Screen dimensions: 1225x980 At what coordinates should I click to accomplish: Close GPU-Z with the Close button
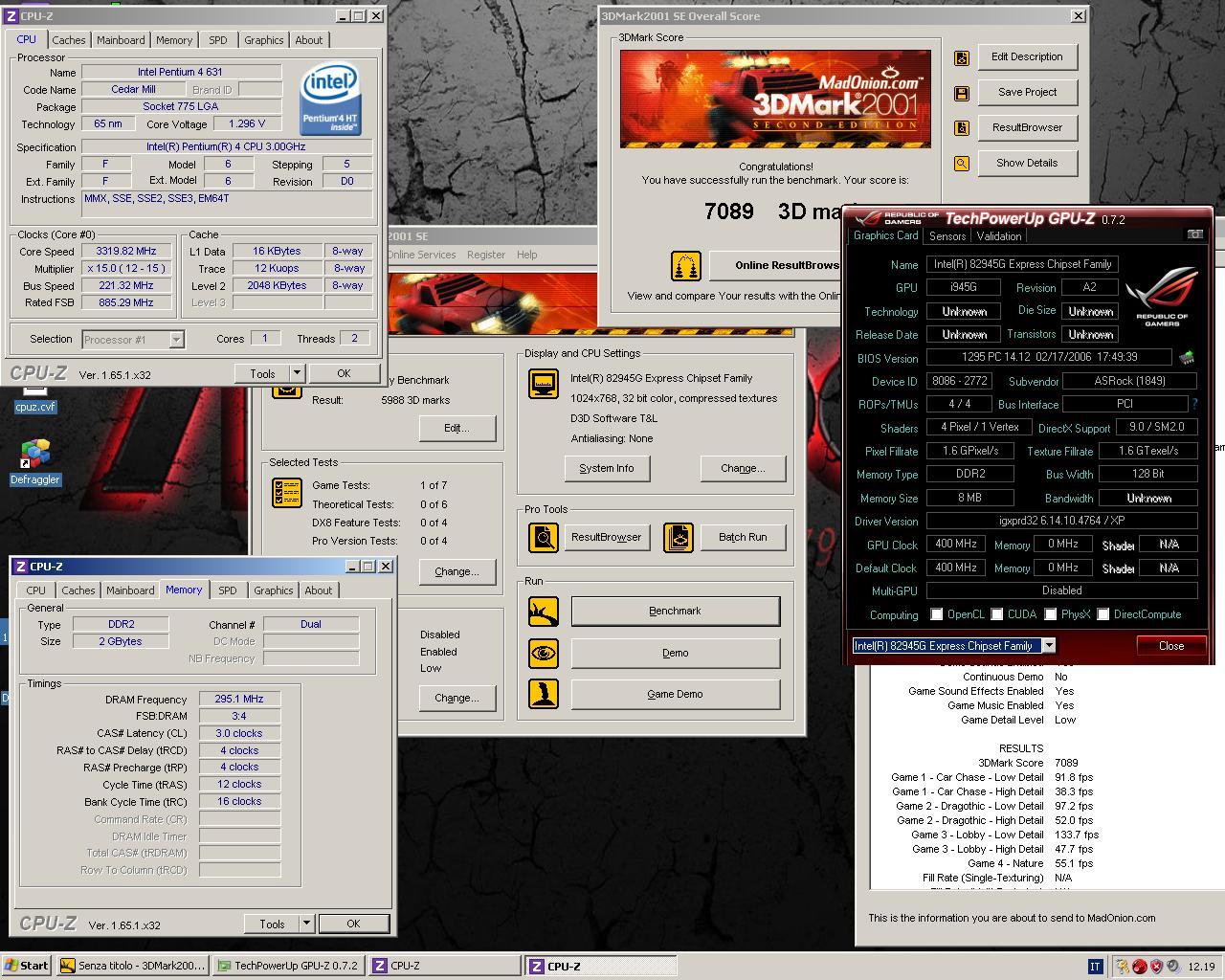click(x=1171, y=646)
